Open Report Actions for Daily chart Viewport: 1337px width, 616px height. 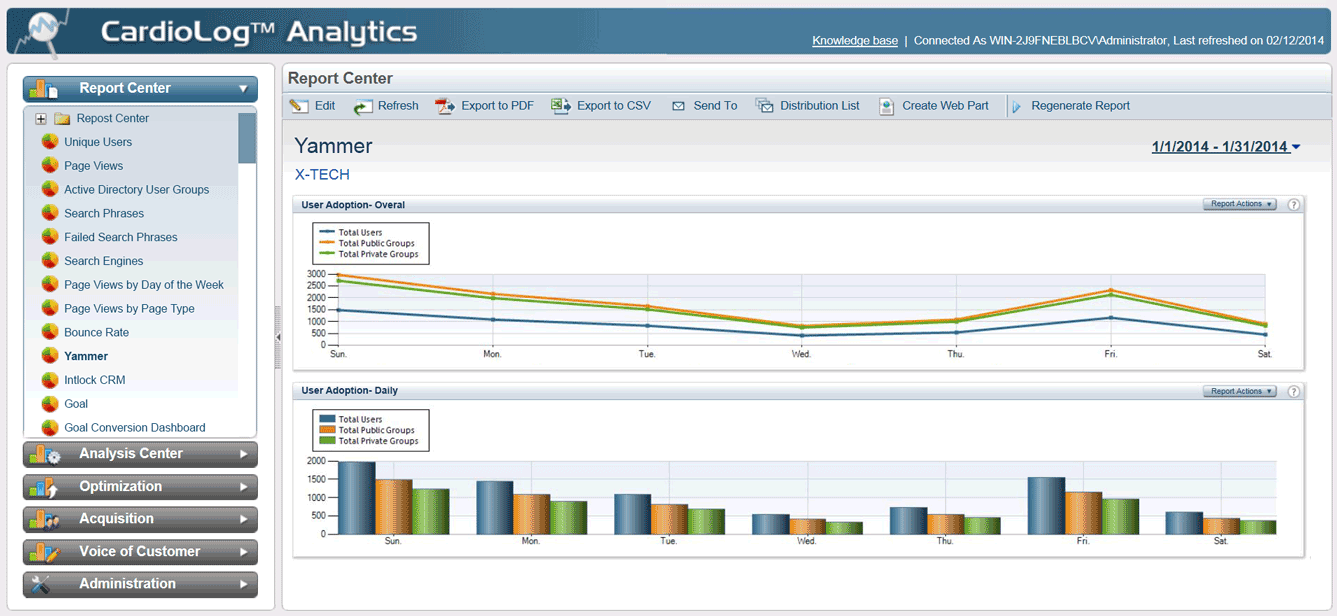(1240, 391)
